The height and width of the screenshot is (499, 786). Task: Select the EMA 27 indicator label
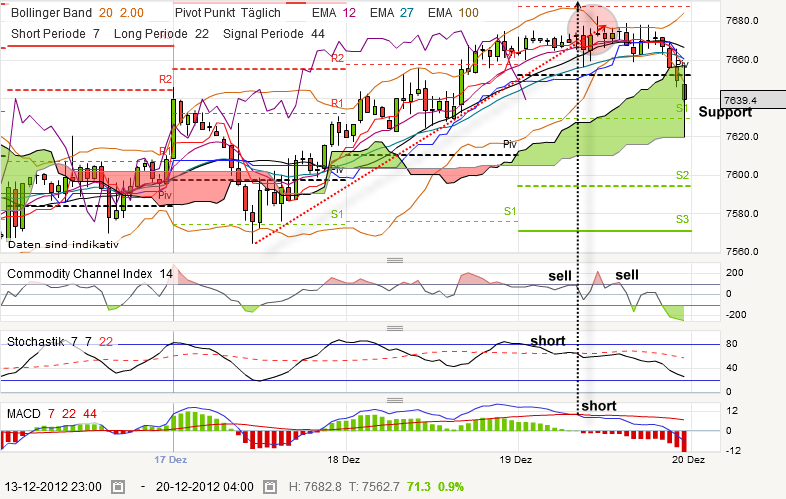pyautogui.click(x=391, y=13)
